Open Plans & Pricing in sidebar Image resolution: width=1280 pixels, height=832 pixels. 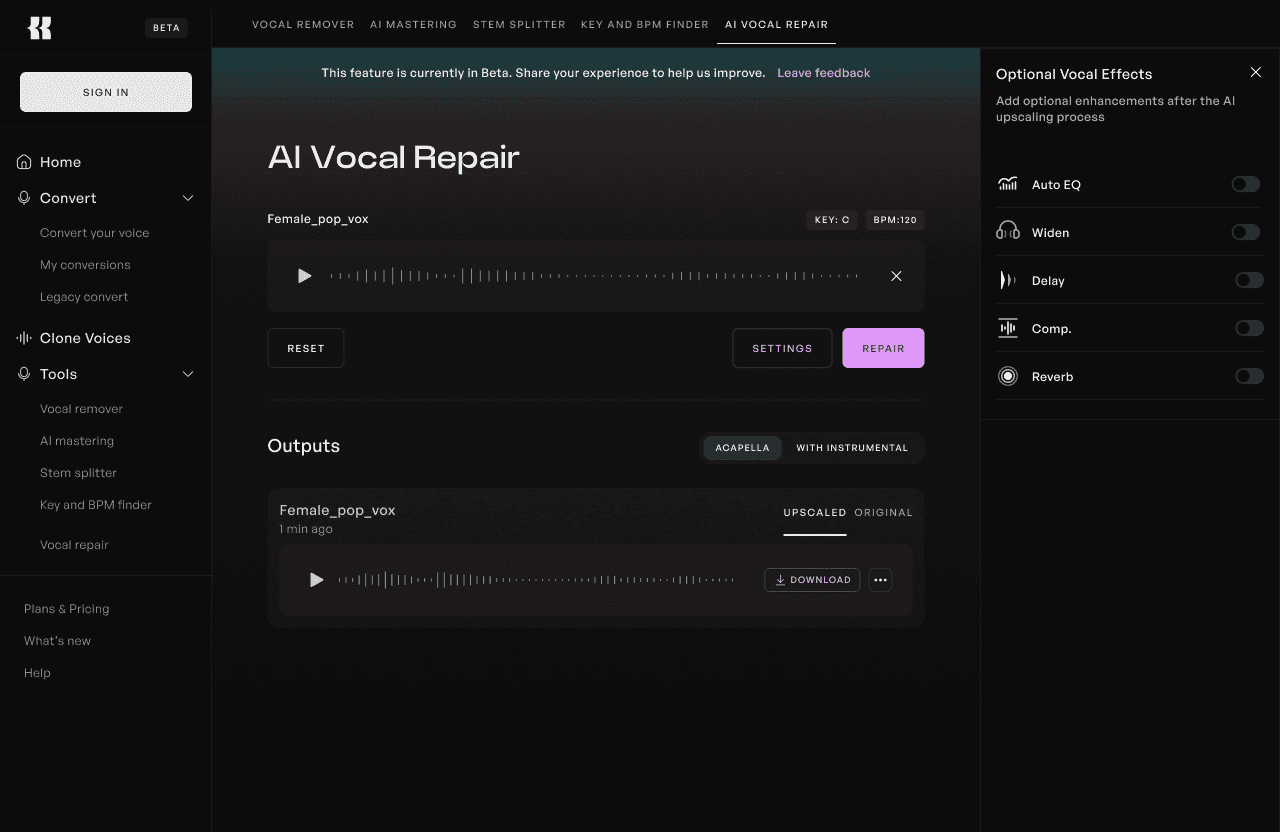click(67, 609)
